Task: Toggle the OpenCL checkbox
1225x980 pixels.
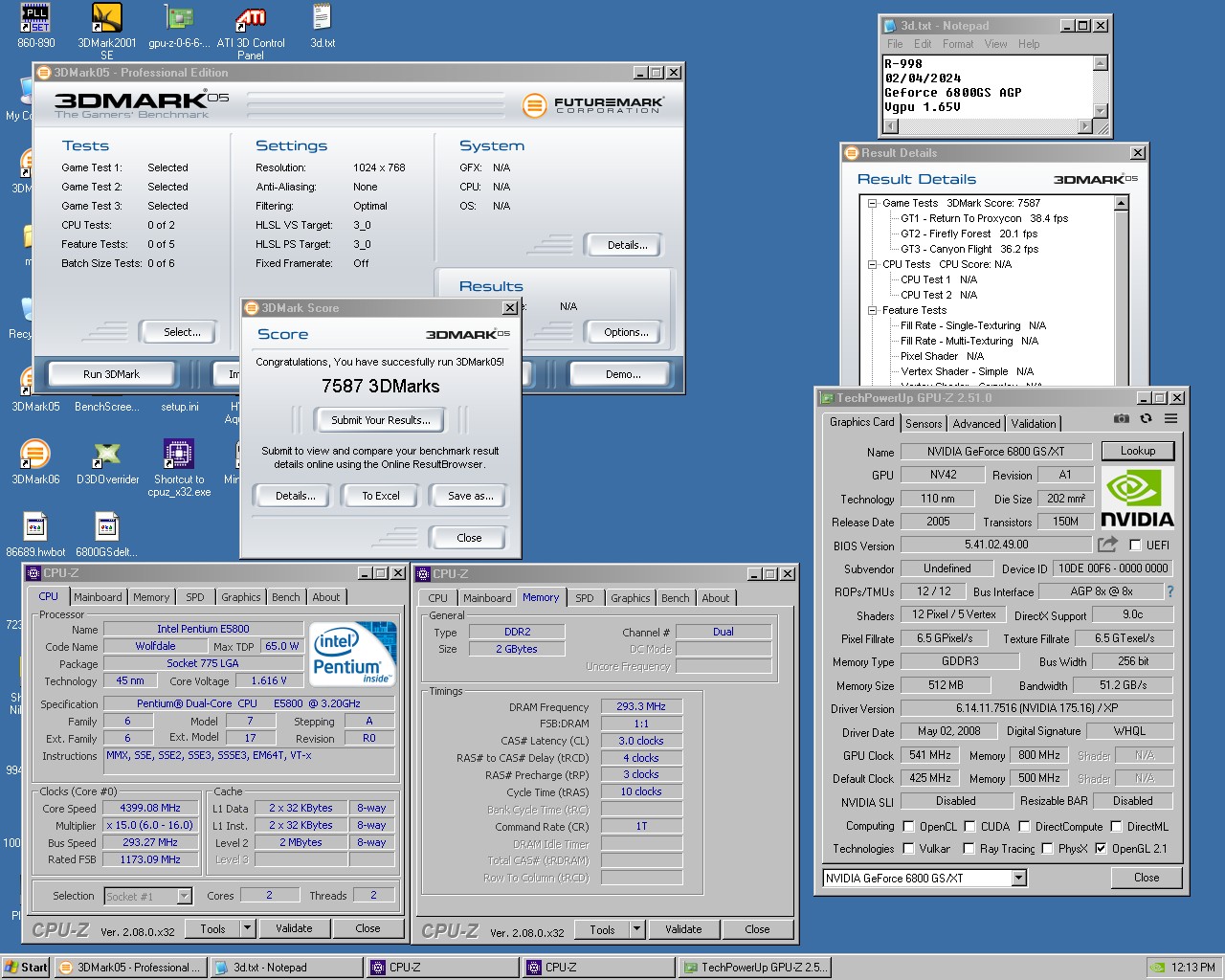Action: pos(908,826)
